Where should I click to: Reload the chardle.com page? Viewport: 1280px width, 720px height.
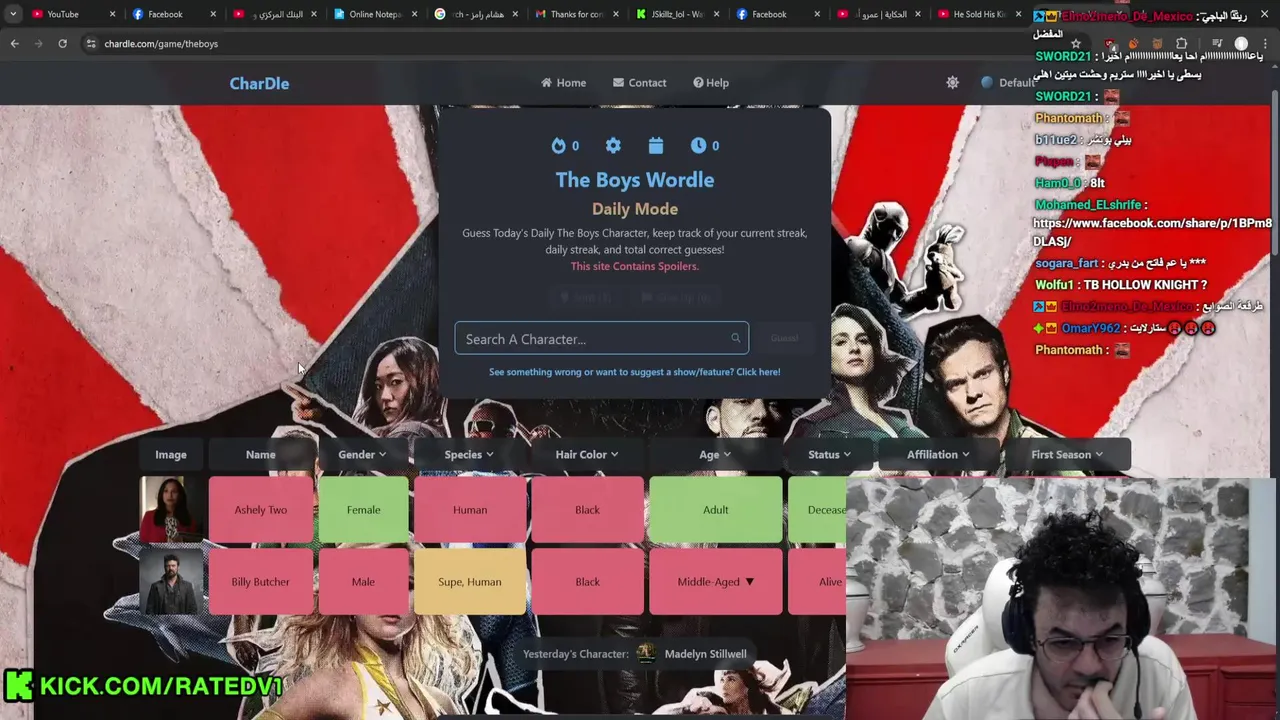(x=62, y=44)
